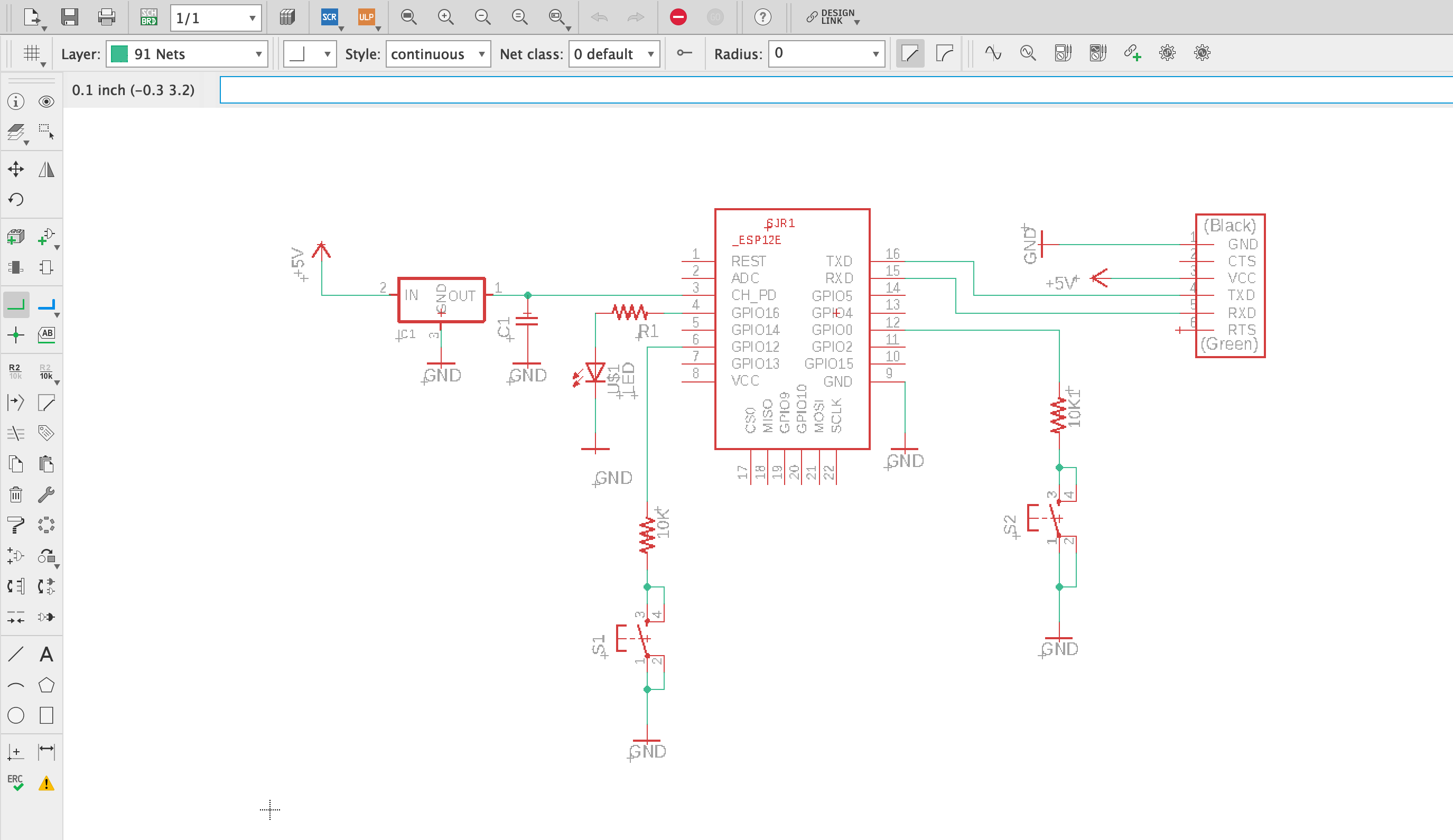Toggle the Group selection tool

pyautogui.click(x=46, y=133)
